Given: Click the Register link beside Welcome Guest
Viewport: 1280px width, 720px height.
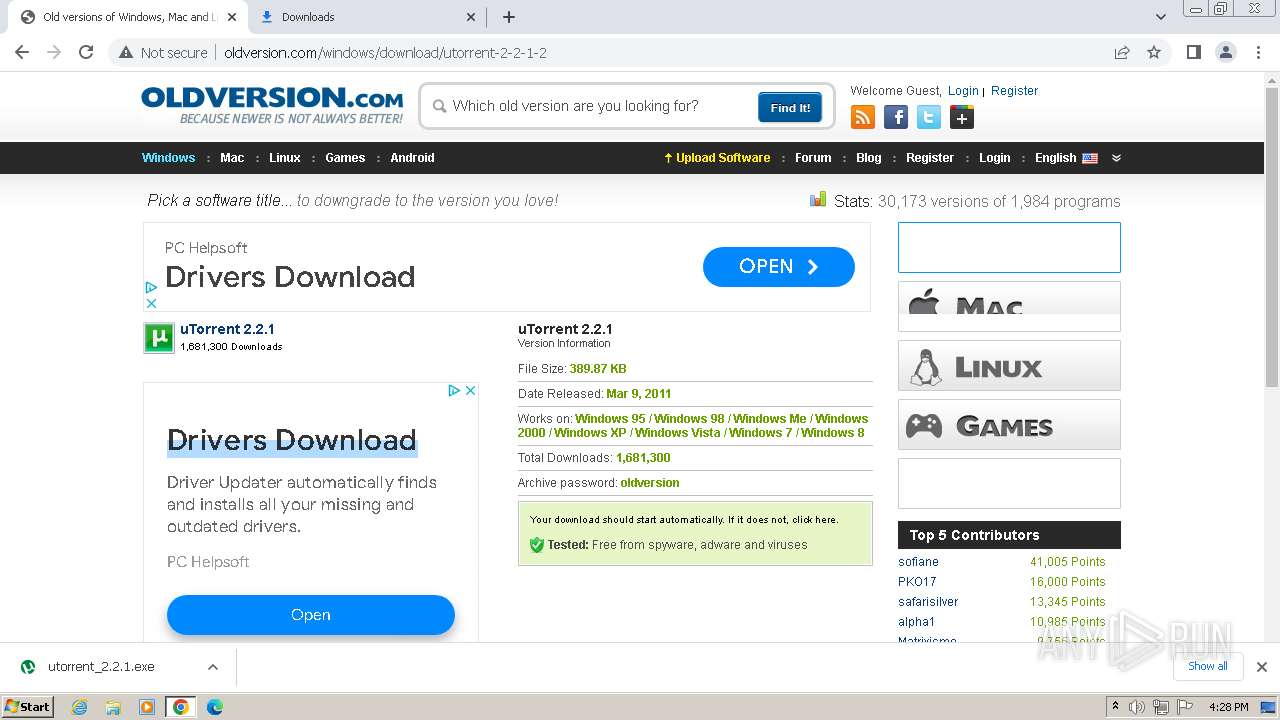Looking at the screenshot, I should (1014, 91).
